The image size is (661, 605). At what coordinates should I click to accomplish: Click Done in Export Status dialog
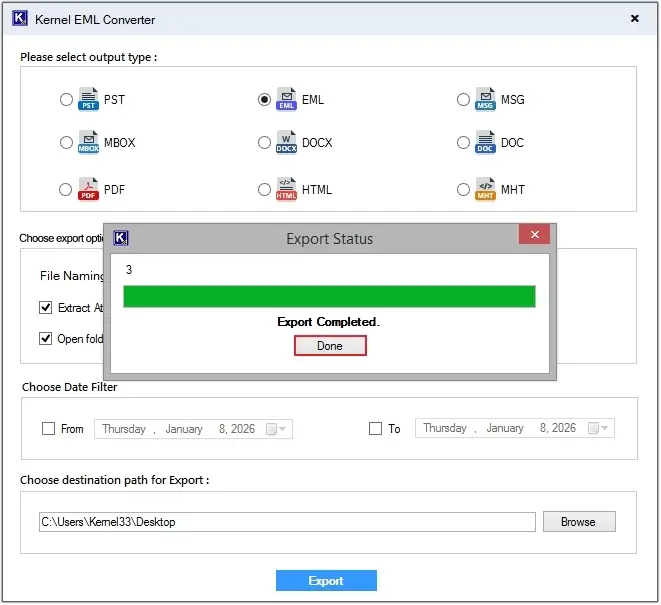point(330,346)
